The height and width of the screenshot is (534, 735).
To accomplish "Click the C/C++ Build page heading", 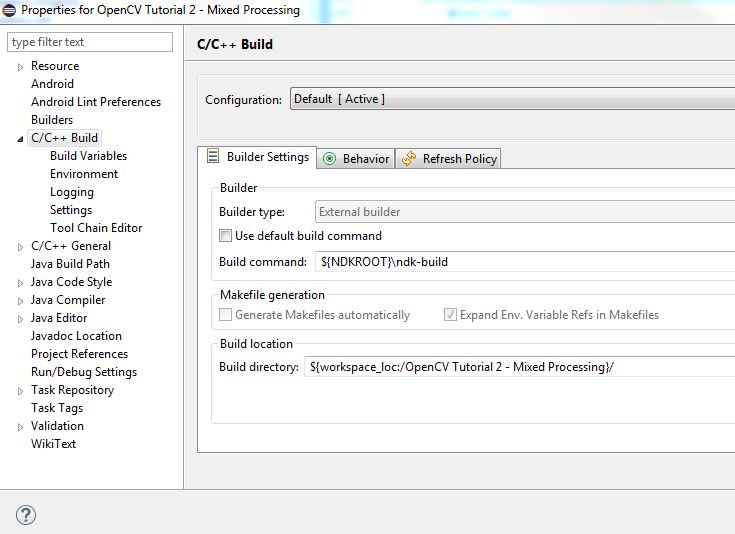I will click(x=235, y=44).
